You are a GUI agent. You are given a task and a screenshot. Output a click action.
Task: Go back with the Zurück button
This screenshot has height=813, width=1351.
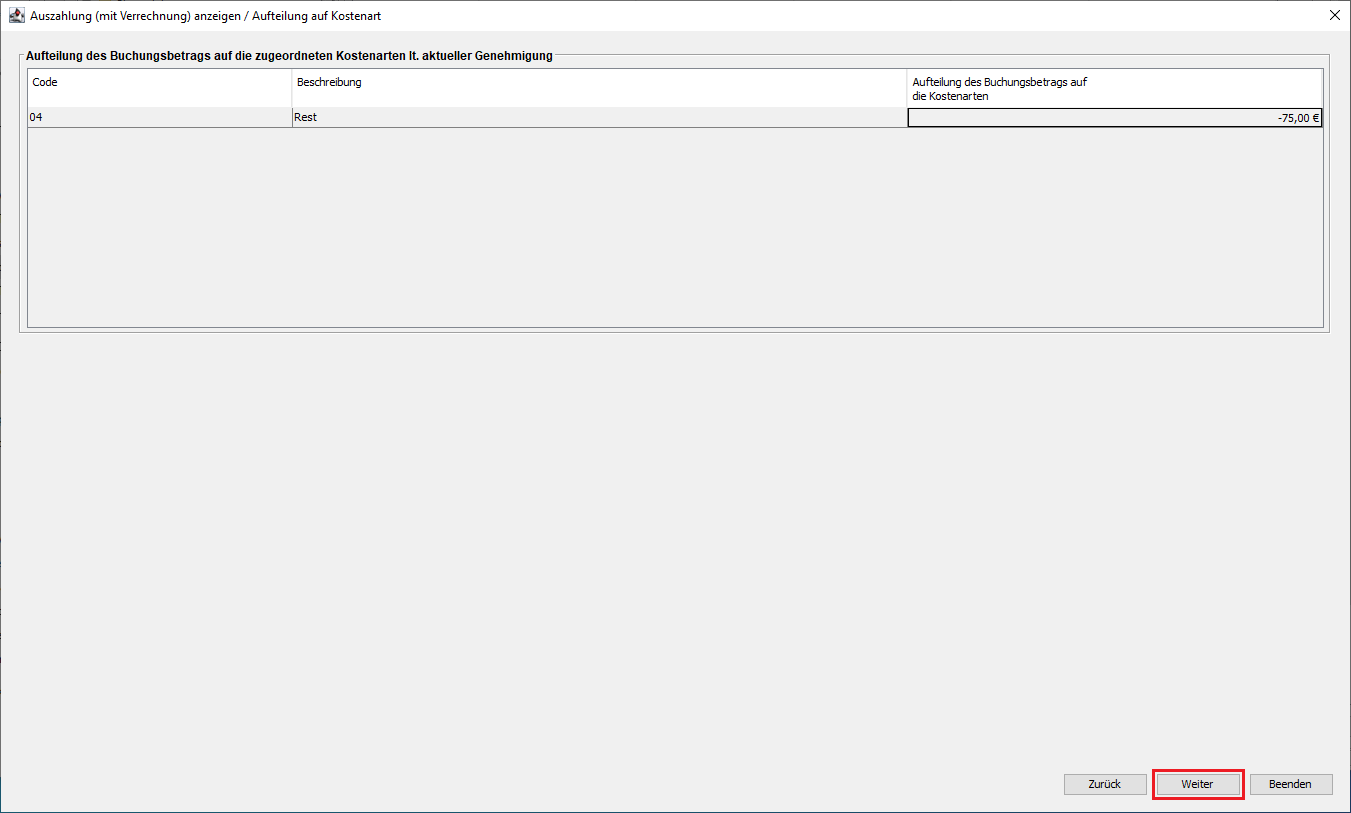coord(1104,784)
